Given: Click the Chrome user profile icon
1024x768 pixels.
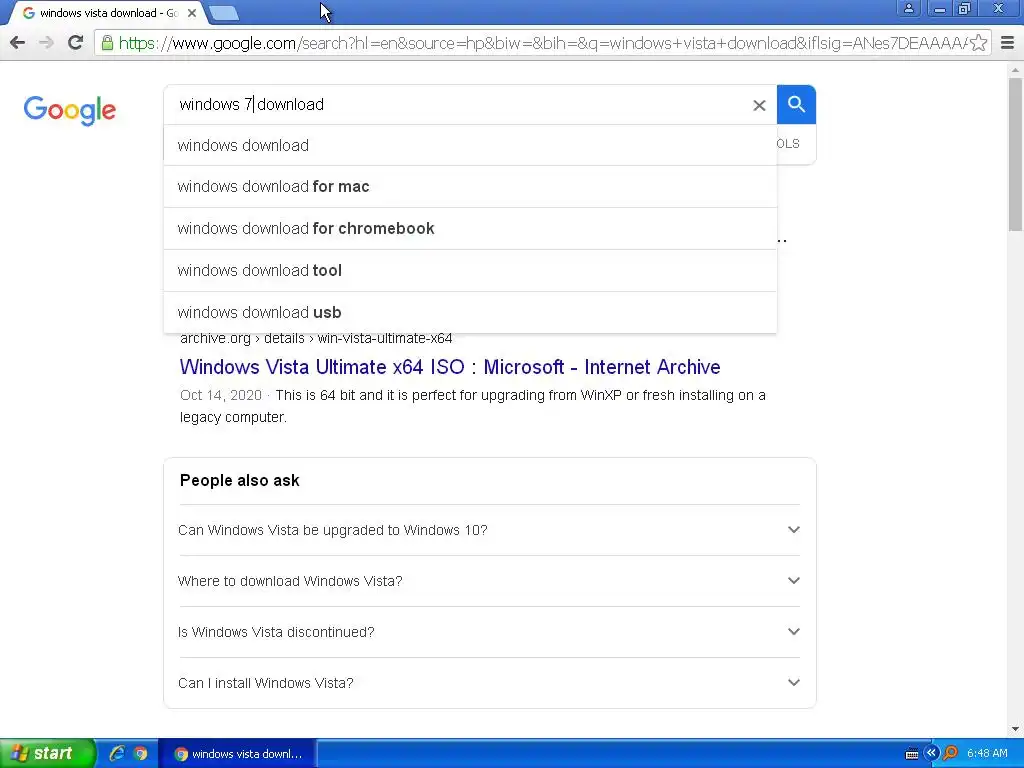Looking at the screenshot, I should tap(908, 8).
